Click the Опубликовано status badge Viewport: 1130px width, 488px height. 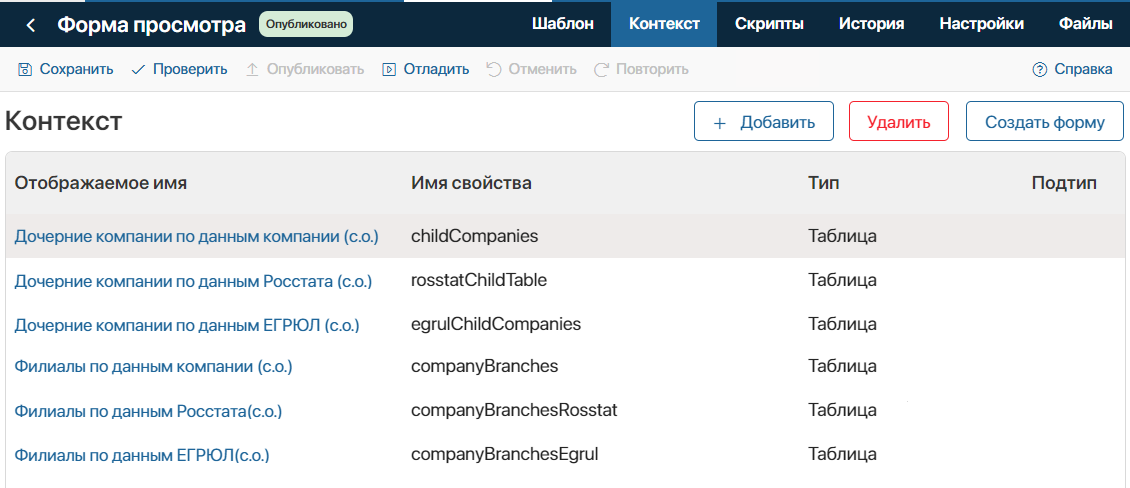(306, 25)
